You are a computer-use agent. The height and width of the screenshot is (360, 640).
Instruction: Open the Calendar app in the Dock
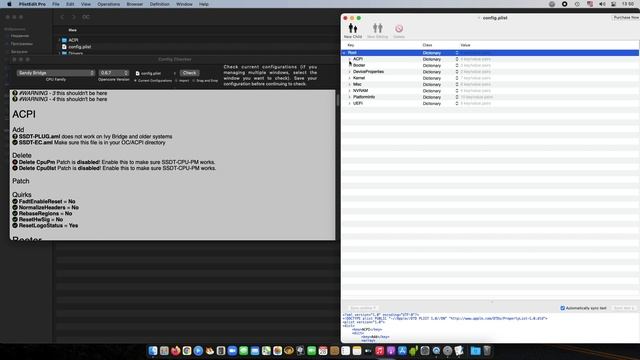point(323,351)
